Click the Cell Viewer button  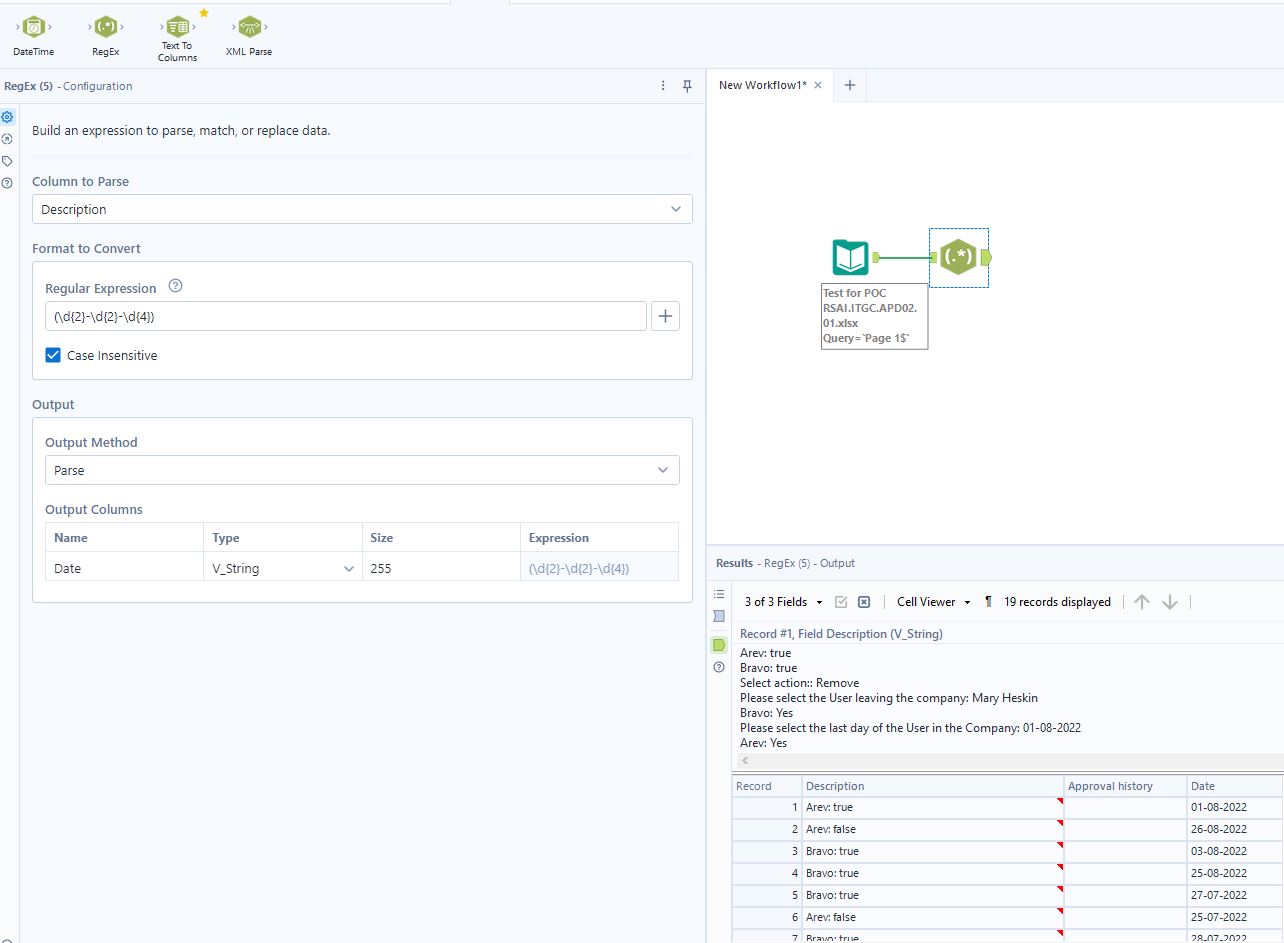(932, 602)
